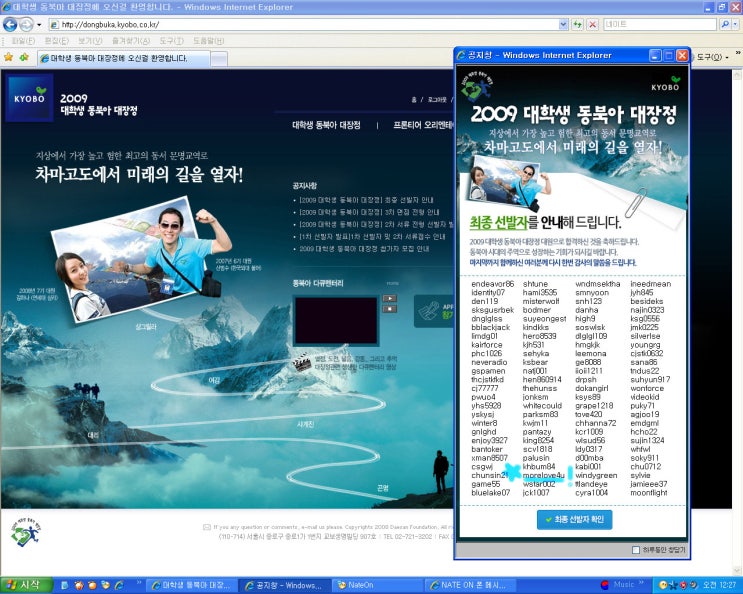Image resolution: width=743 pixels, height=594 pixels.
Task: Open the 편집(E) menu
Action: (x=56, y=41)
